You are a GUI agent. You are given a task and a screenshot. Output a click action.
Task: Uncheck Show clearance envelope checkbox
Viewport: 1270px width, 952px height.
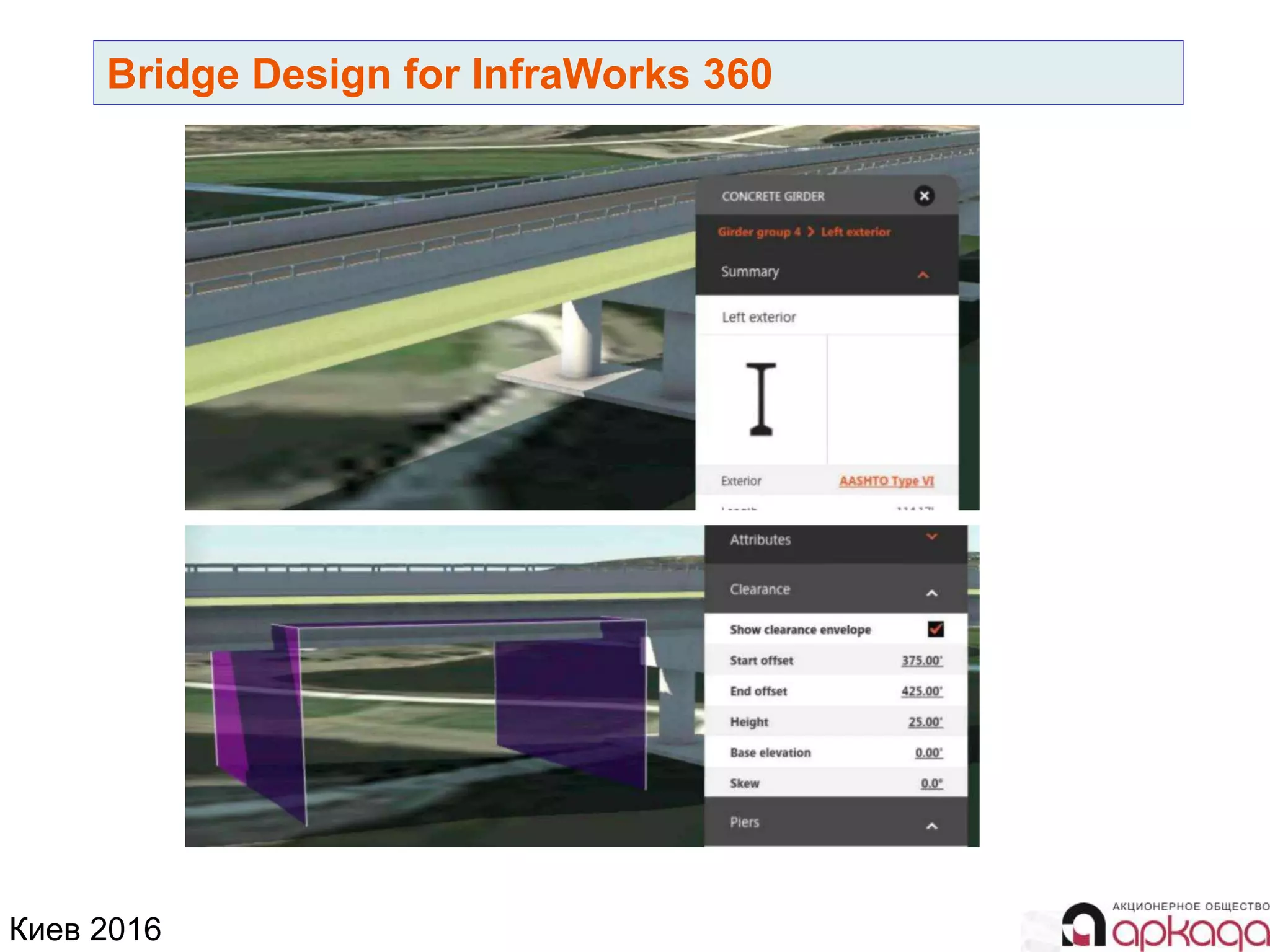click(935, 629)
